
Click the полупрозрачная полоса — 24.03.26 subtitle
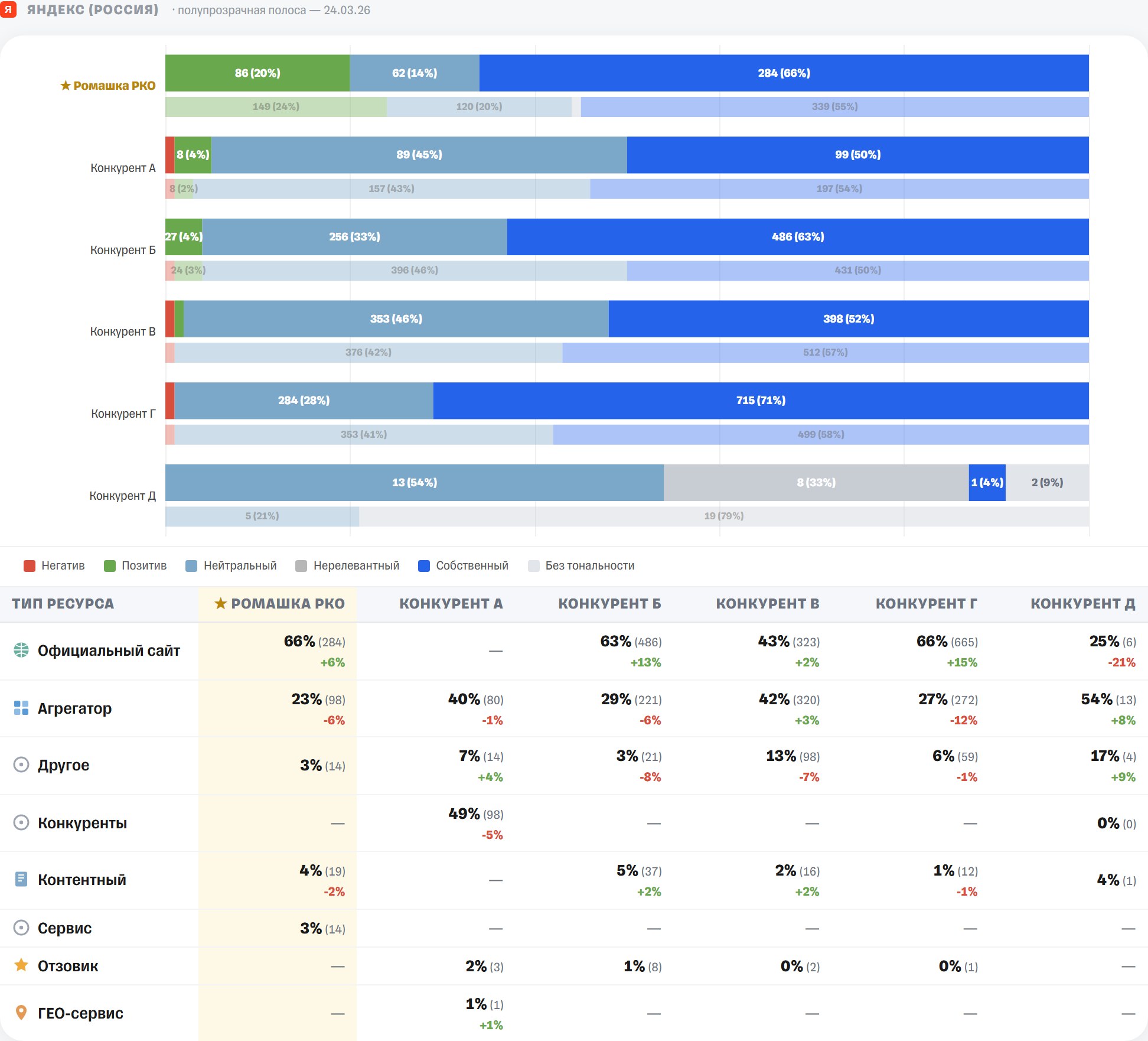click(x=274, y=11)
